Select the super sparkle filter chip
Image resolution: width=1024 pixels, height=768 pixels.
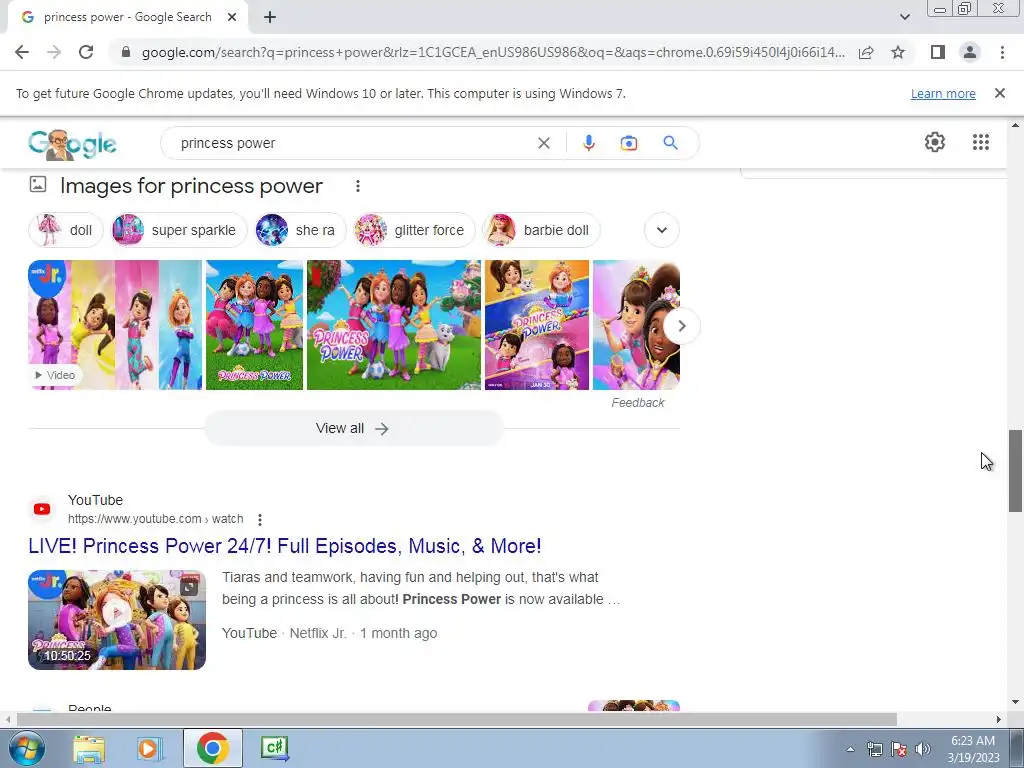pyautogui.click(x=178, y=230)
